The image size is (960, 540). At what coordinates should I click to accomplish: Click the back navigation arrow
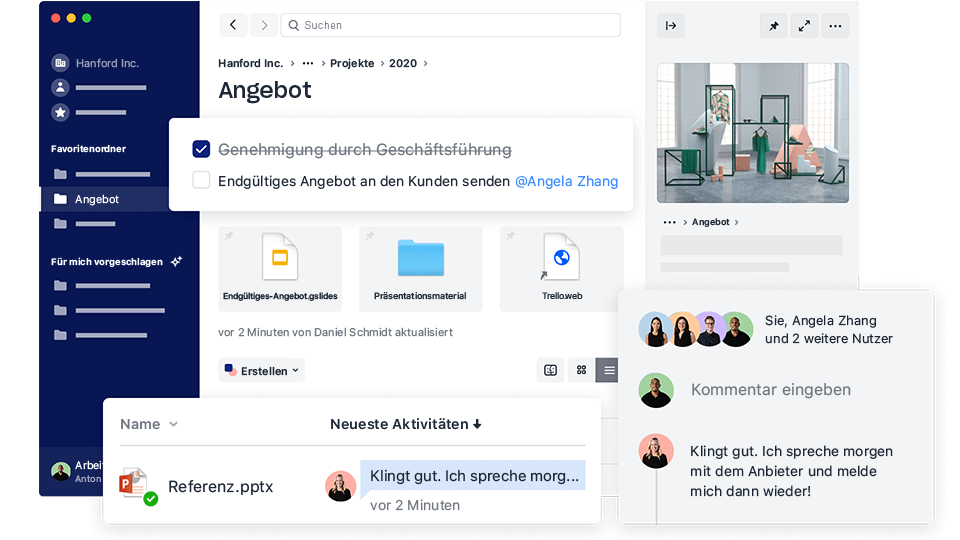[233, 25]
